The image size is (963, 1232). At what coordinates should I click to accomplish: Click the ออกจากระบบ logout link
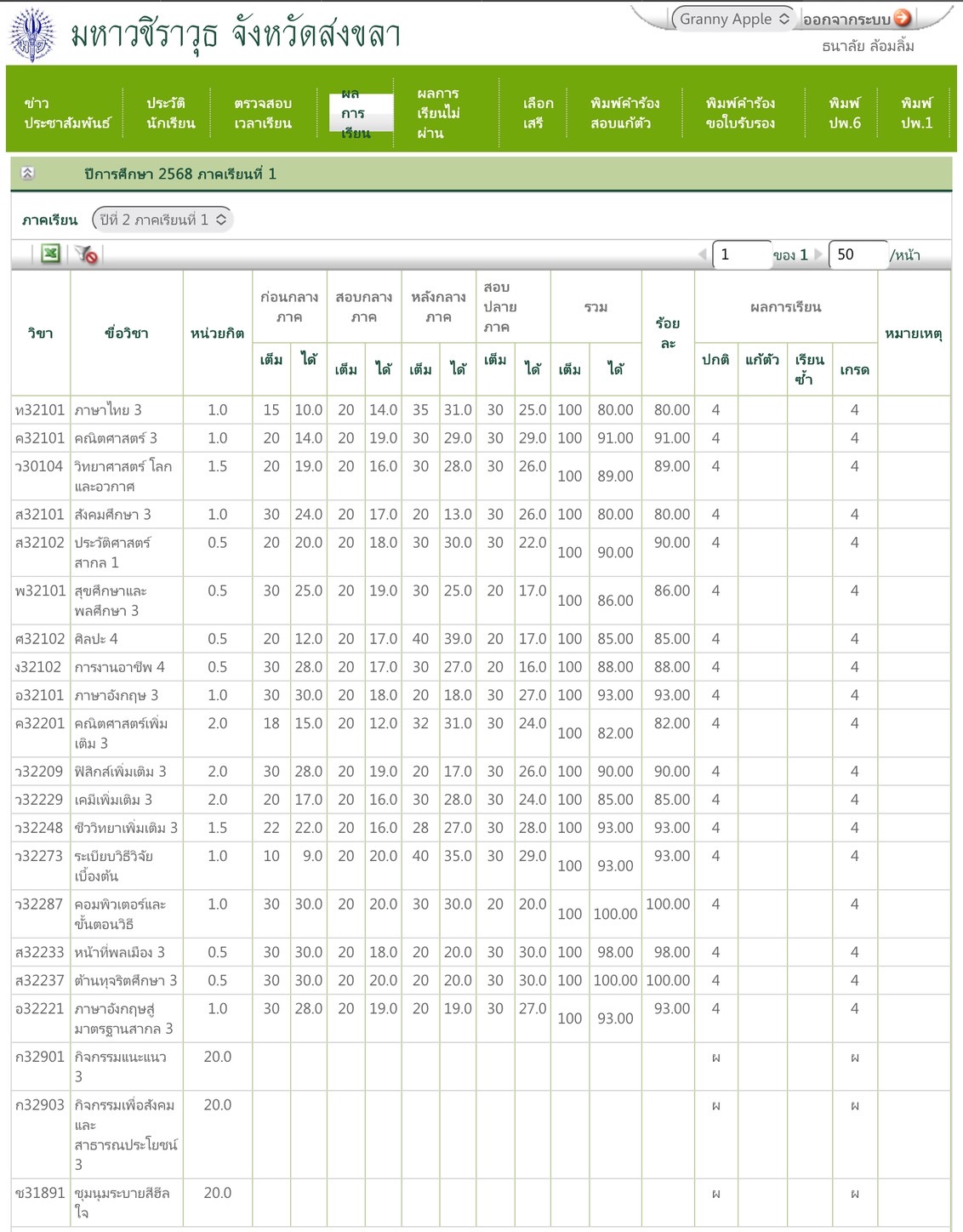pos(846,20)
